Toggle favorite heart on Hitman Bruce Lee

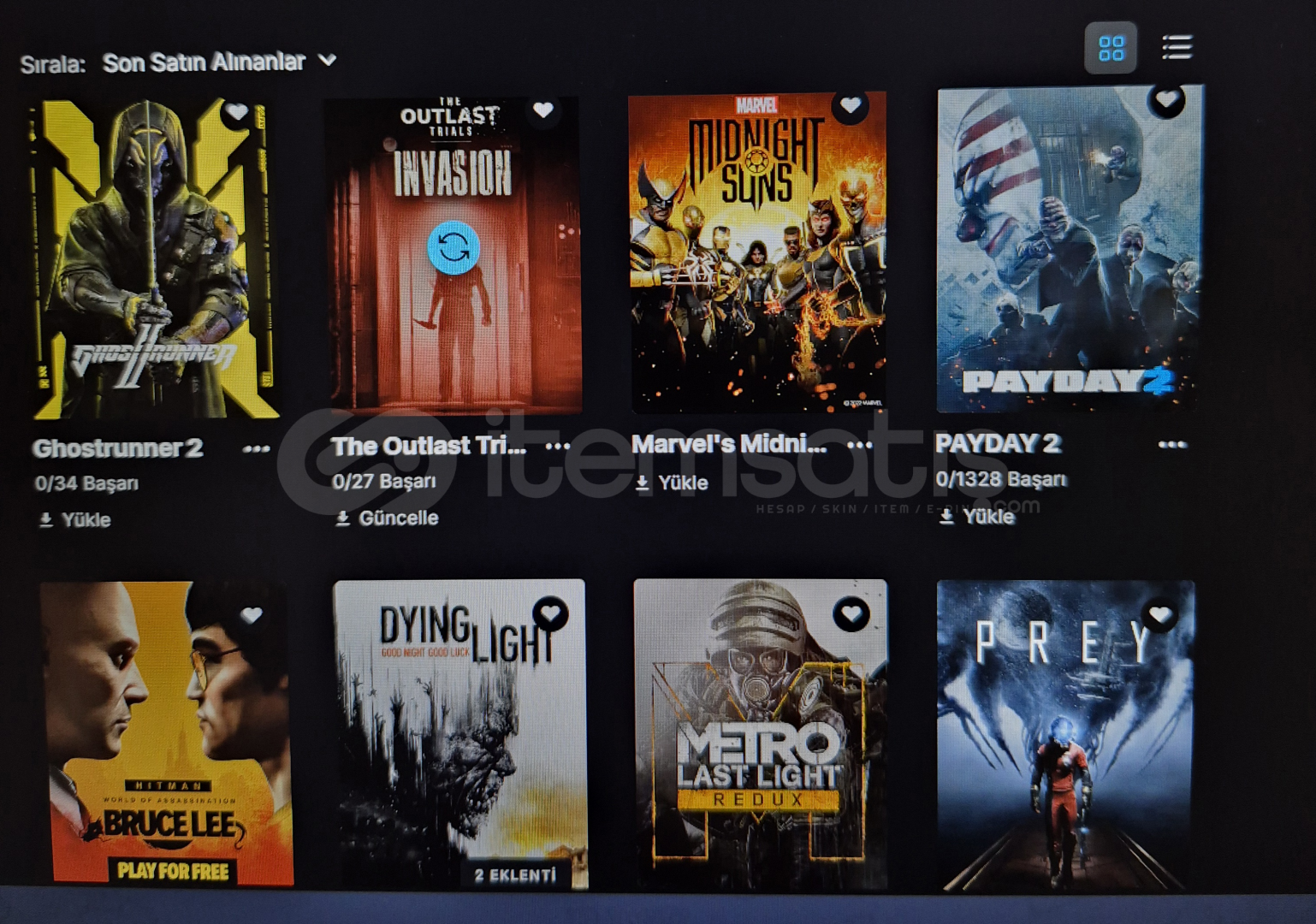[x=251, y=615]
